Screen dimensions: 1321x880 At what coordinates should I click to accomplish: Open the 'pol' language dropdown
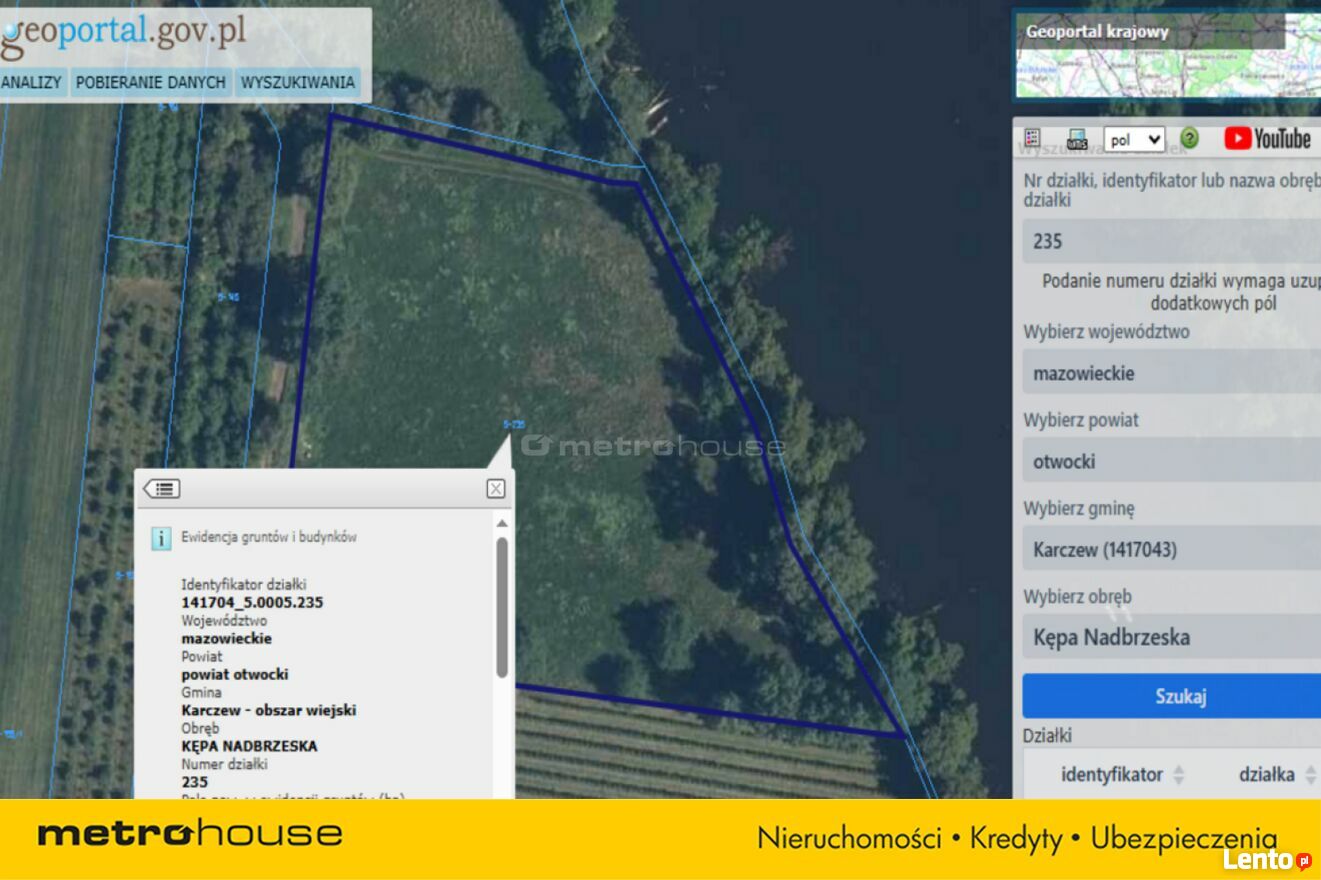point(1134,140)
